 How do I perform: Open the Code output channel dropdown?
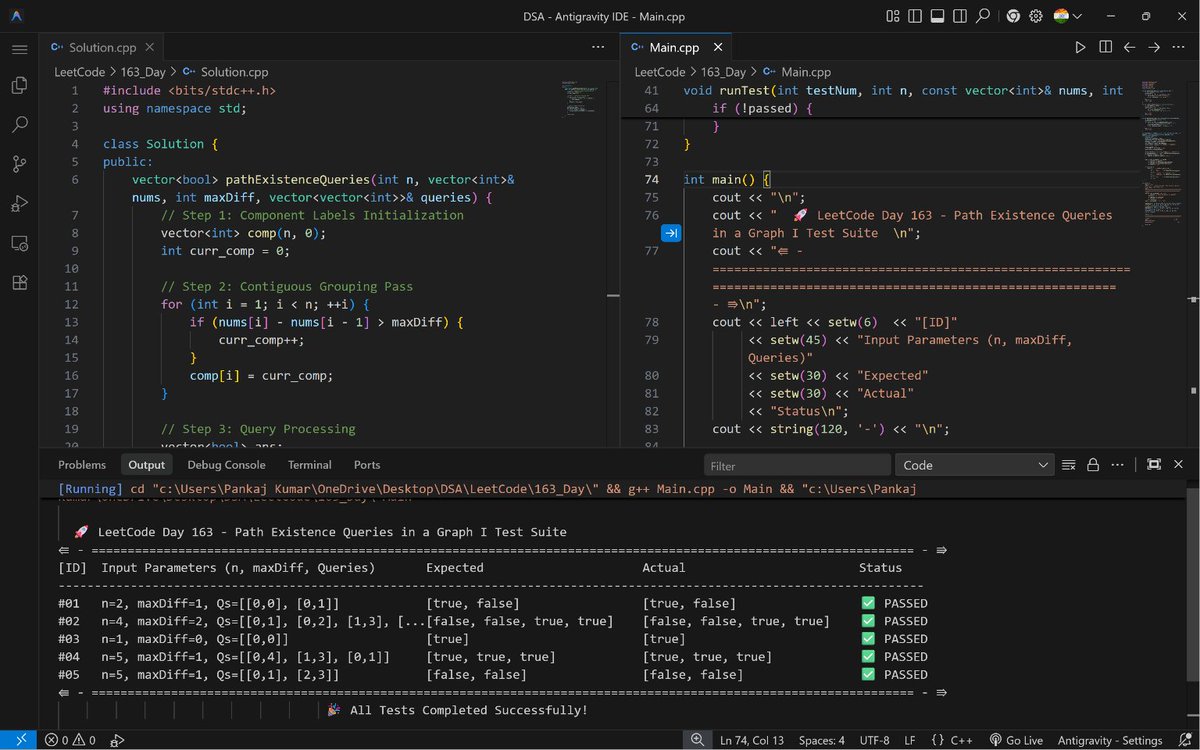(x=975, y=465)
